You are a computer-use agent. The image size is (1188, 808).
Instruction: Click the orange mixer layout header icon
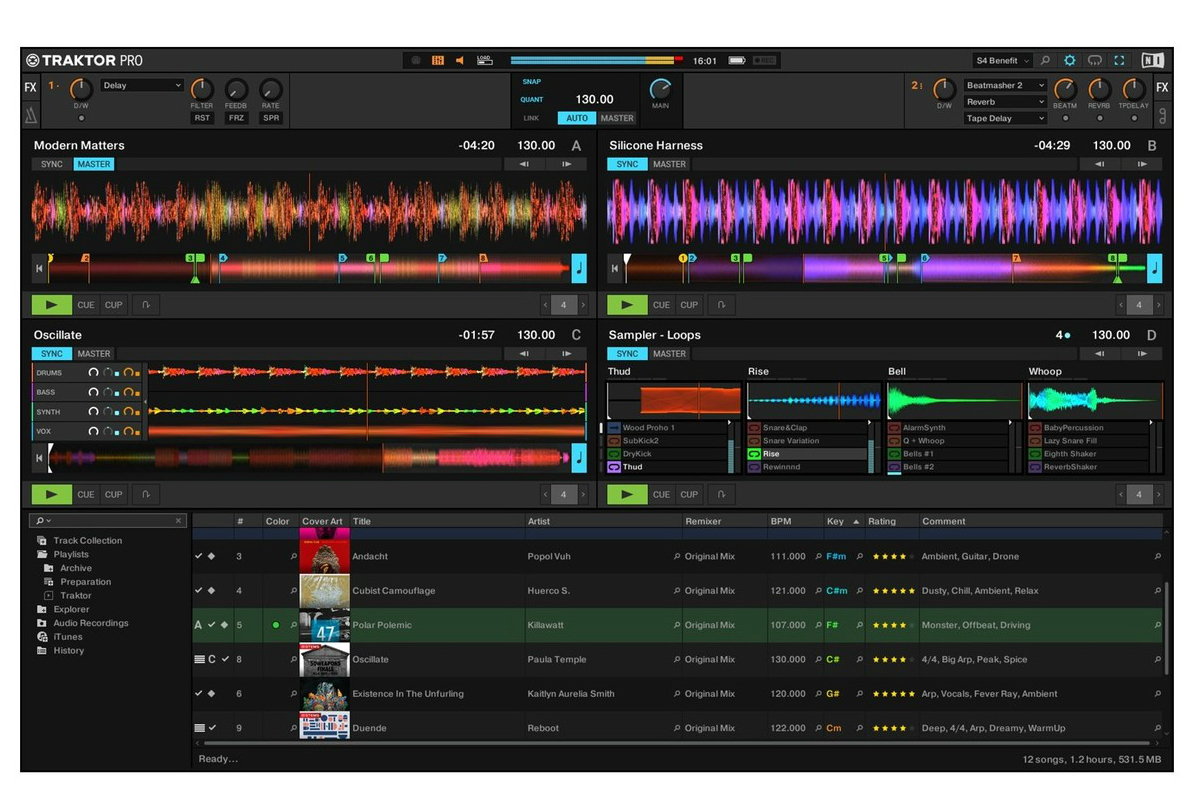coord(438,61)
